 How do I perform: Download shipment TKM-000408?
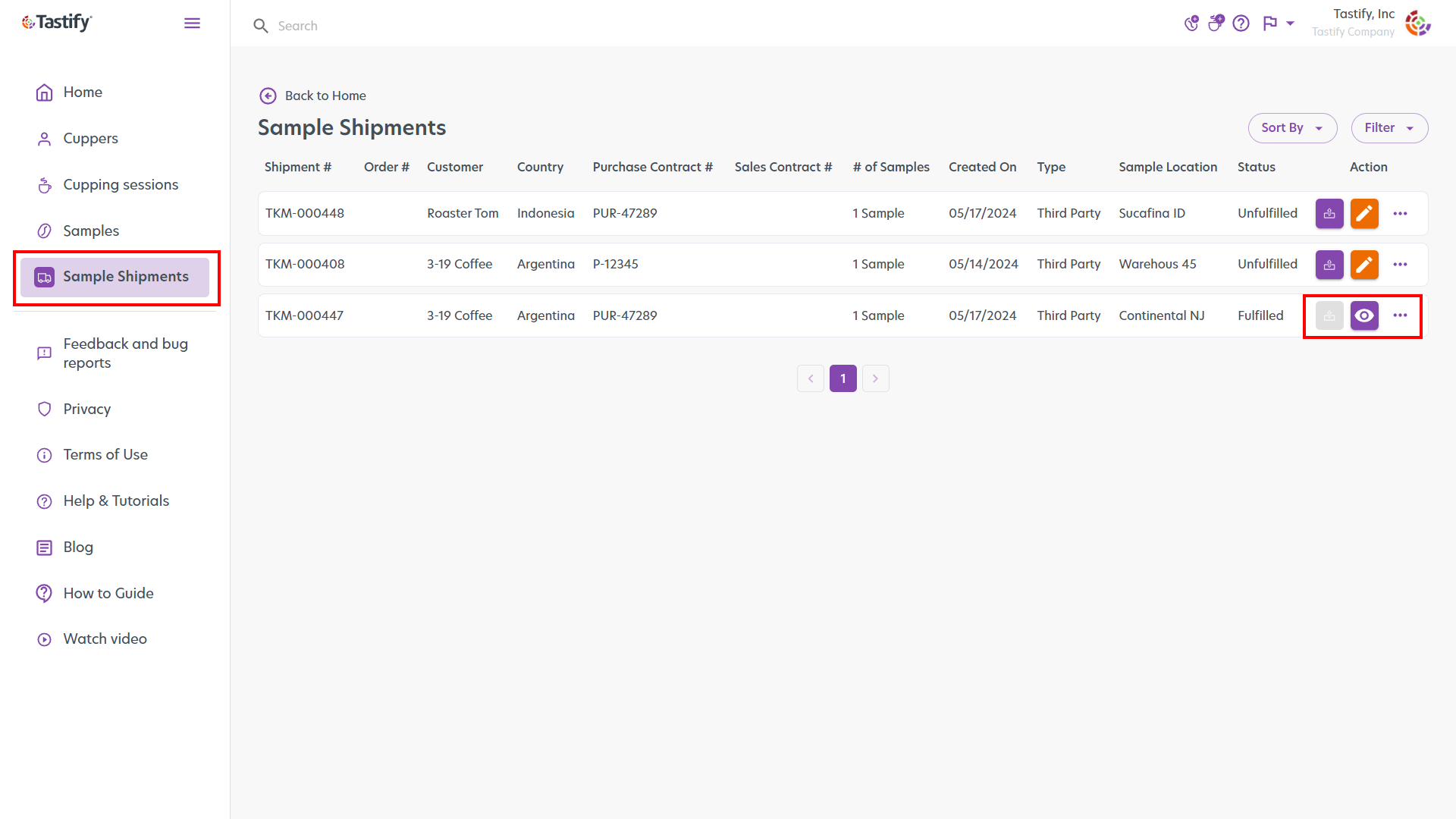[x=1329, y=265]
